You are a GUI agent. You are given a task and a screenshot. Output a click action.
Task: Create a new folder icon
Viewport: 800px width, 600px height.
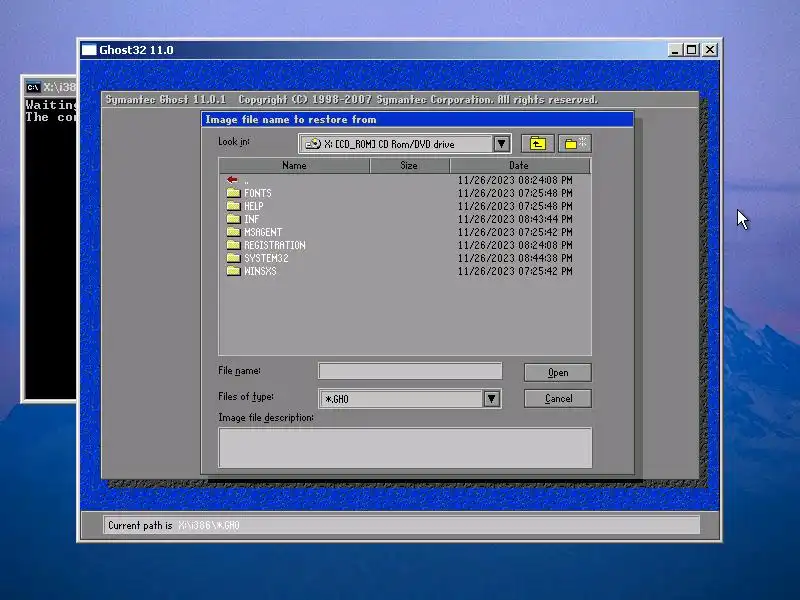pyautogui.click(x=575, y=144)
